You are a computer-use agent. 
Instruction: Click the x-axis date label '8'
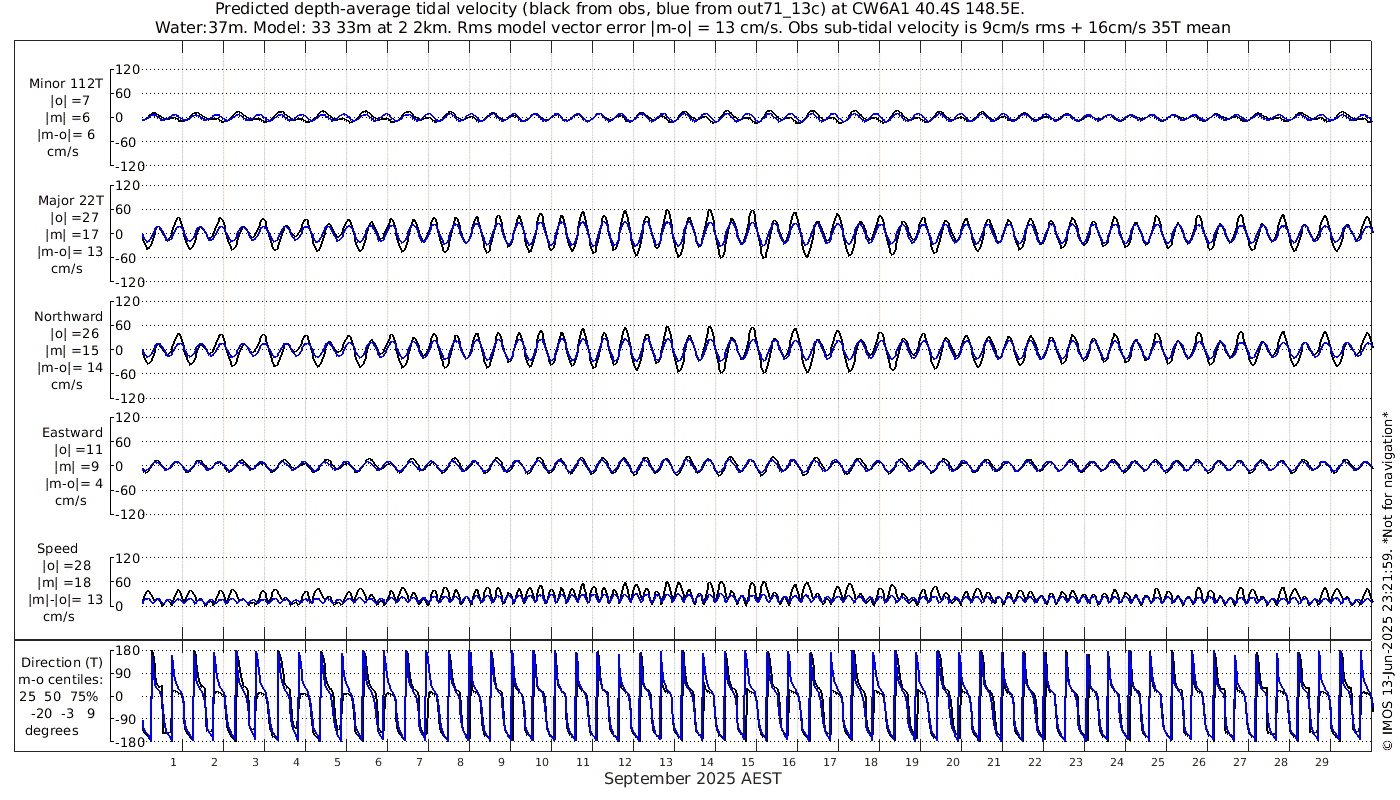coord(460,762)
